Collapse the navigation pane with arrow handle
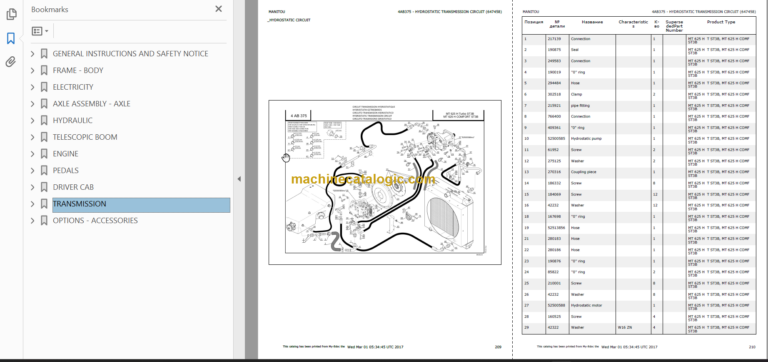 coord(239,179)
